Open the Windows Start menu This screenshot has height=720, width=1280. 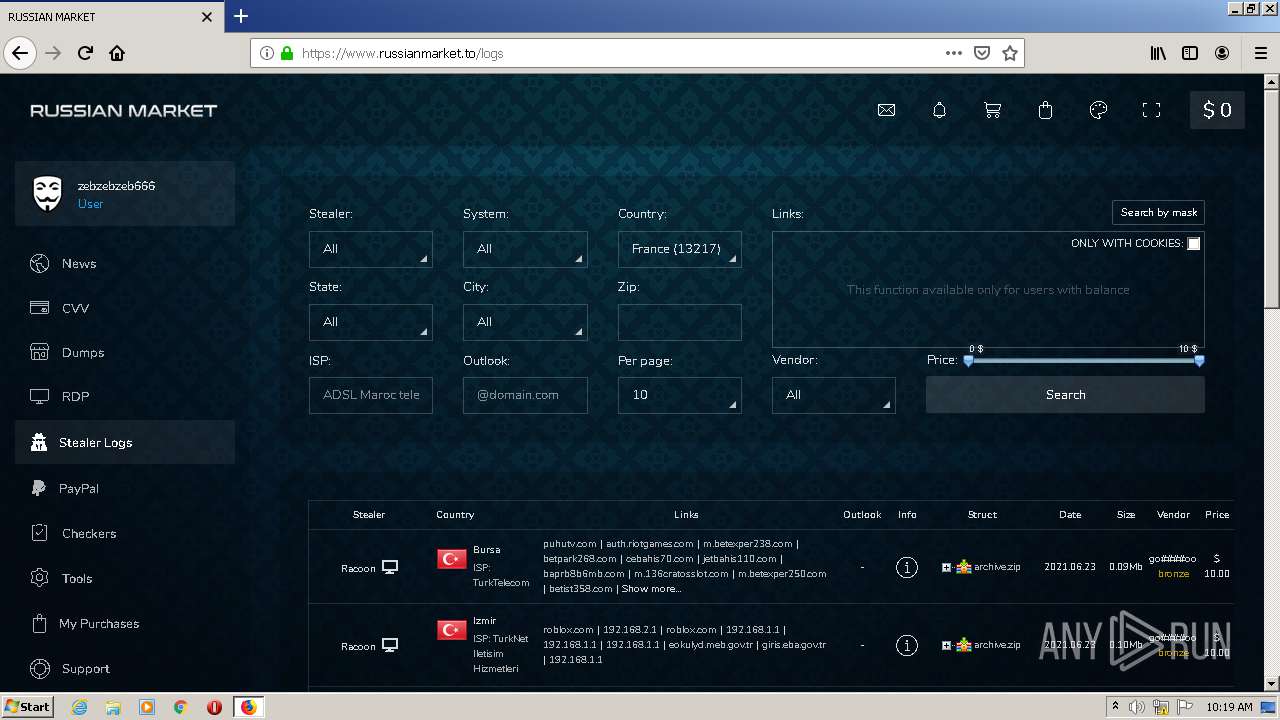coord(28,706)
